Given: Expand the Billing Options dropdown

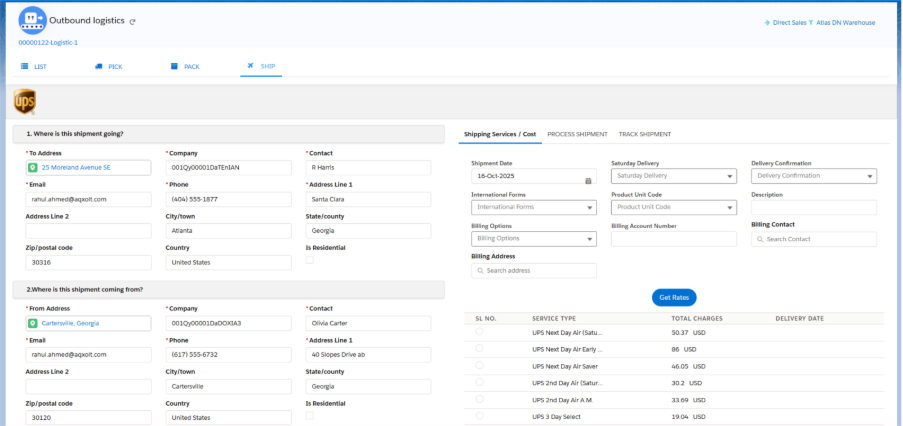Looking at the screenshot, I should click(533, 239).
